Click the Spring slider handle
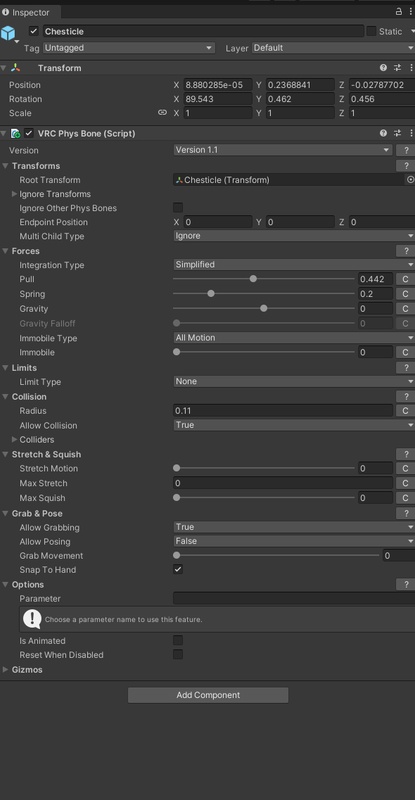The height and width of the screenshot is (800, 415). (211, 293)
